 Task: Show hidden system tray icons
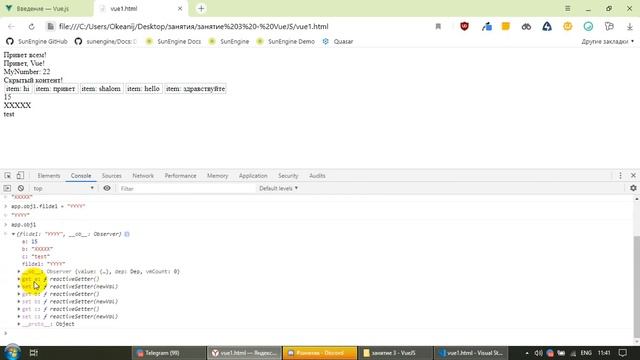527,353
